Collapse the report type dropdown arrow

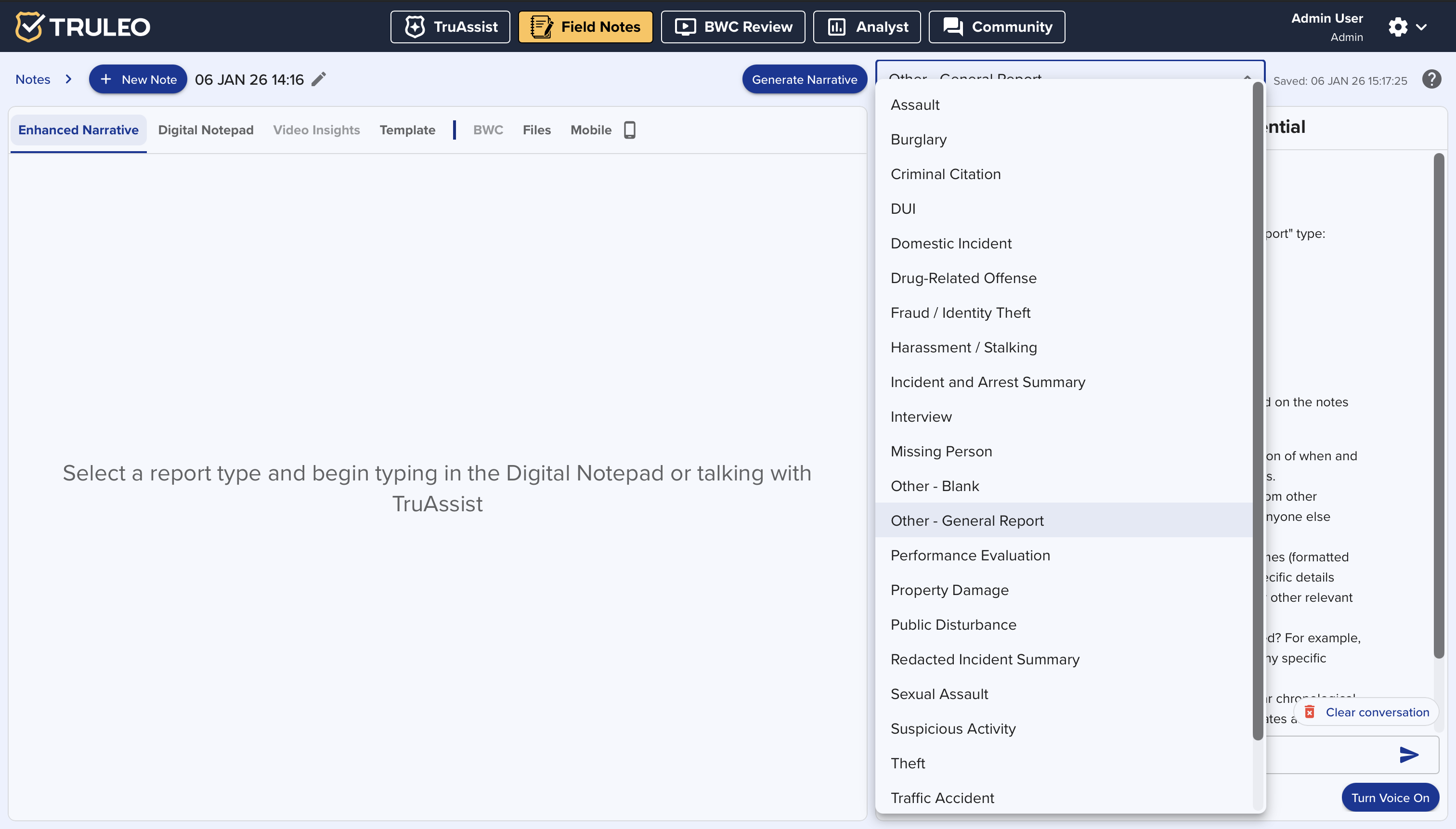(x=1247, y=76)
